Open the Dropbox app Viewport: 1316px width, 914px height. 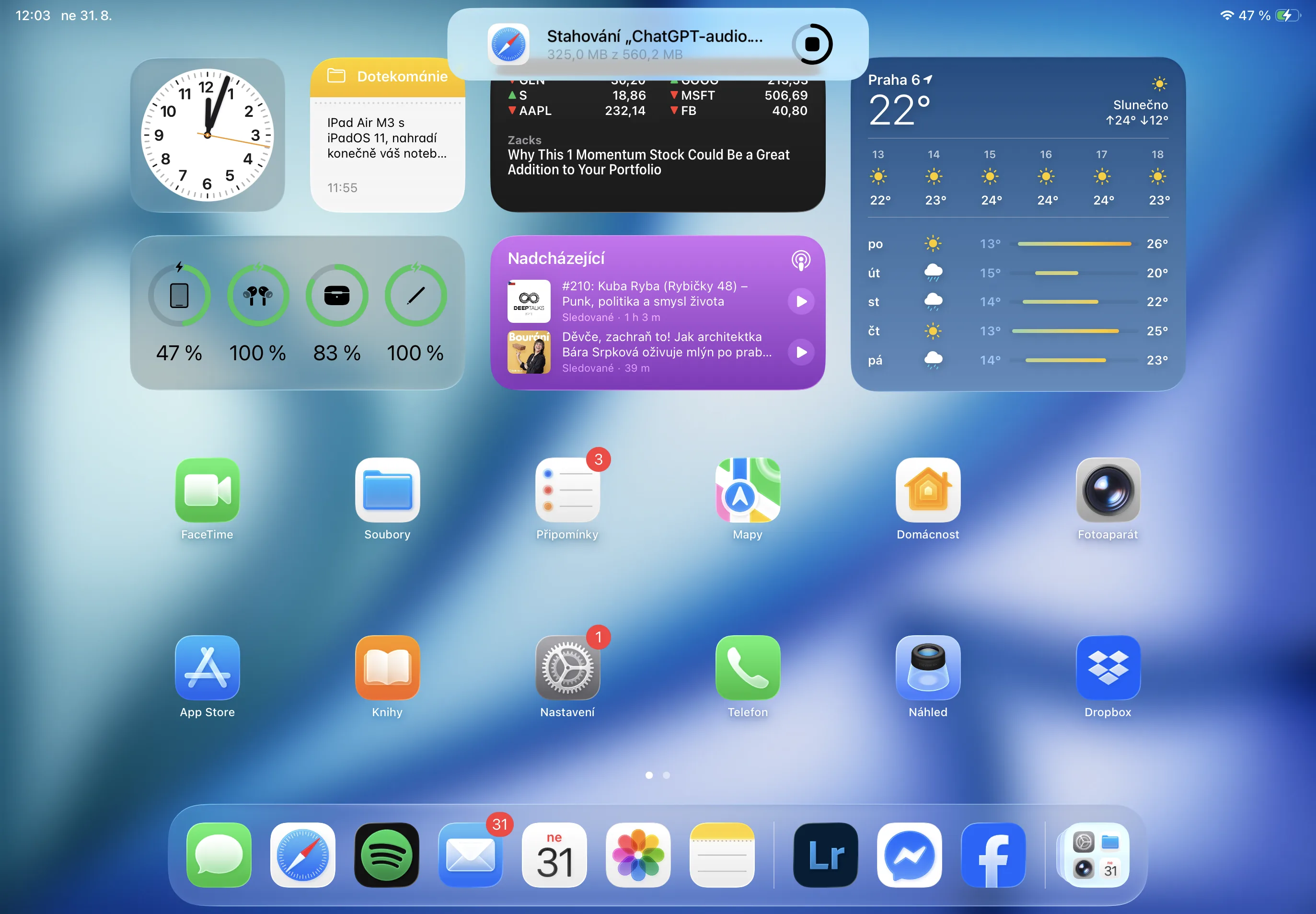(x=1108, y=668)
